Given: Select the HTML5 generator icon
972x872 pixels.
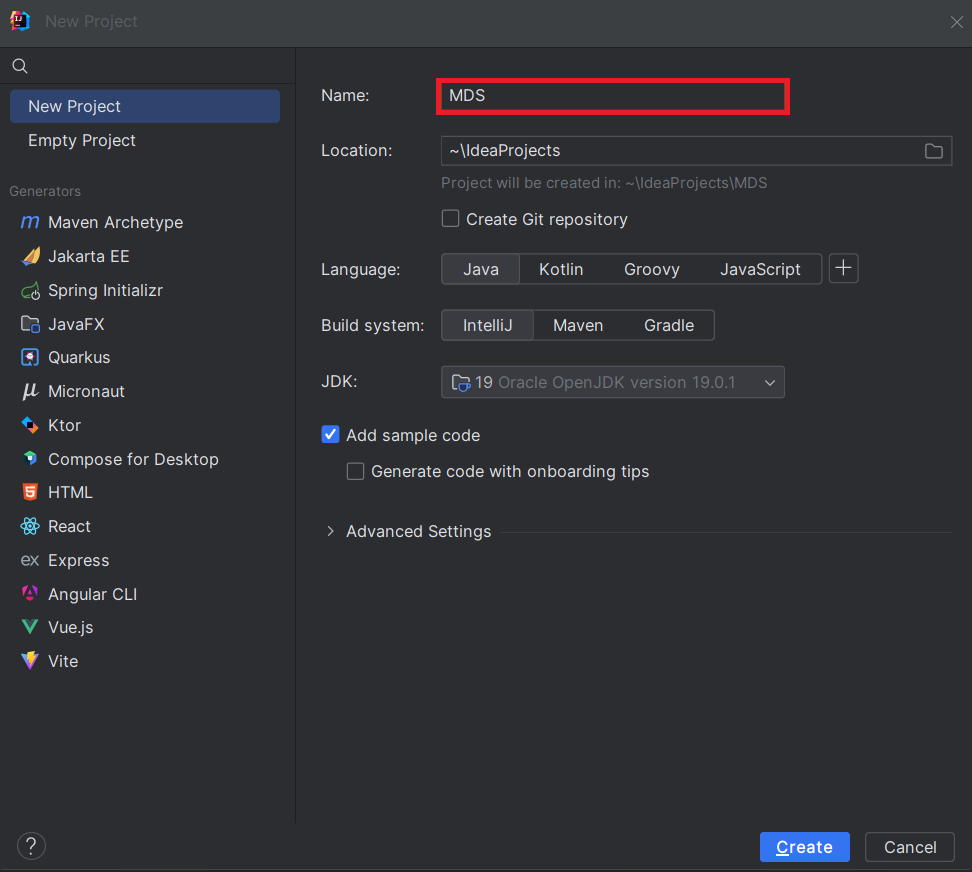Looking at the screenshot, I should click(x=30, y=492).
